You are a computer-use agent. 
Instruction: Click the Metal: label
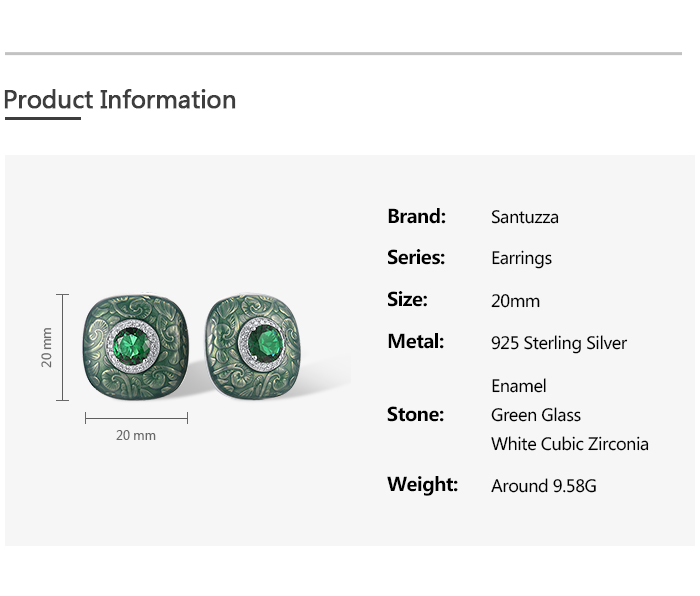coord(415,341)
